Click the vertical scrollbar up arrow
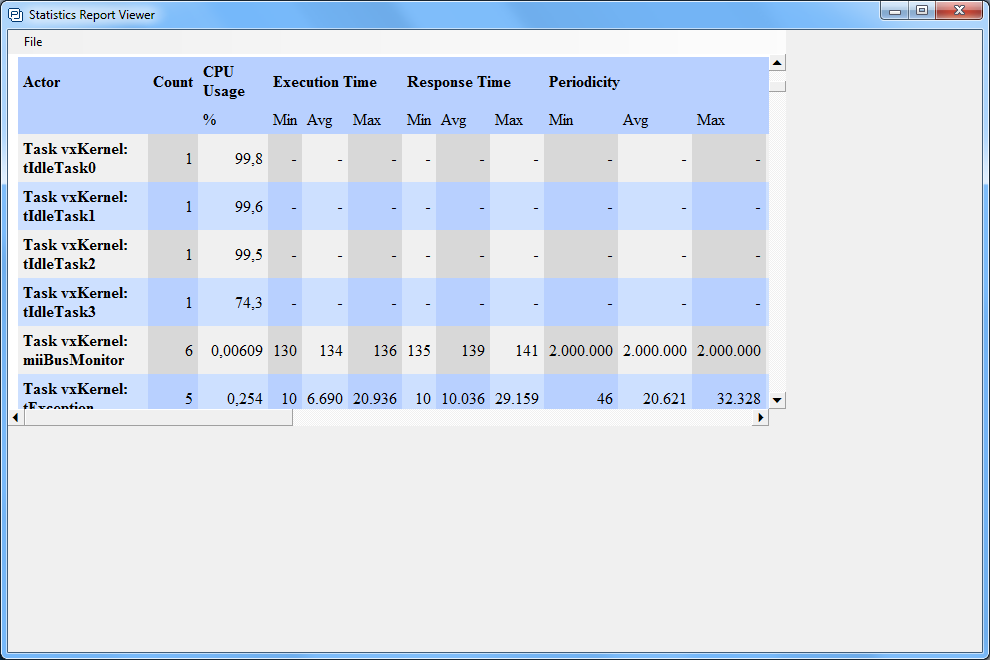Image resolution: width=990 pixels, height=660 pixels. pyautogui.click(x=777, y=64)
